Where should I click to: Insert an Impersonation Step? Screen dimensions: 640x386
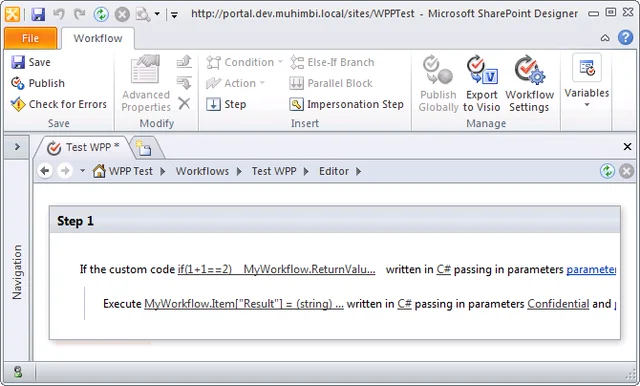point(347,104)
